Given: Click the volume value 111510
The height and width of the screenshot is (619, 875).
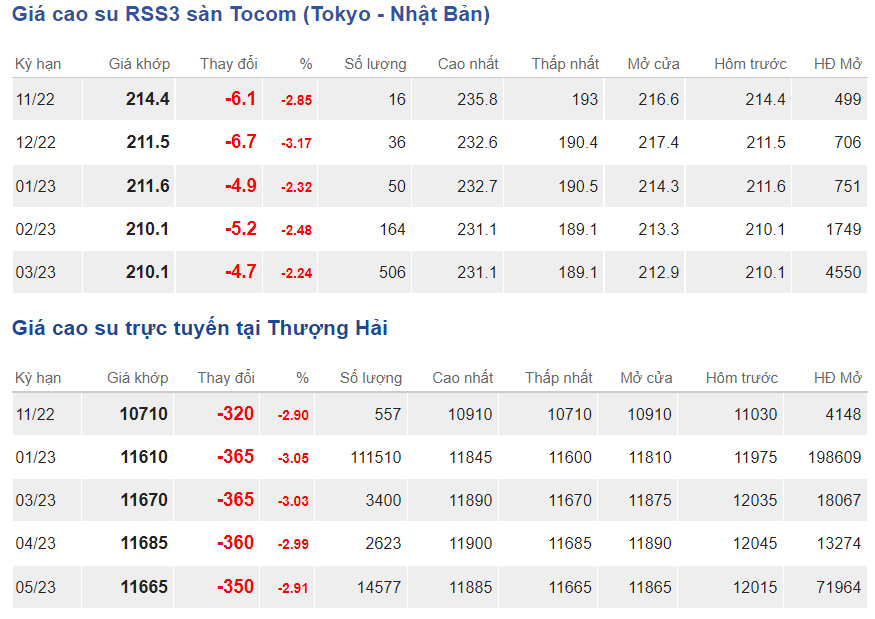Looking at the screenshot, I should point(375,458).
